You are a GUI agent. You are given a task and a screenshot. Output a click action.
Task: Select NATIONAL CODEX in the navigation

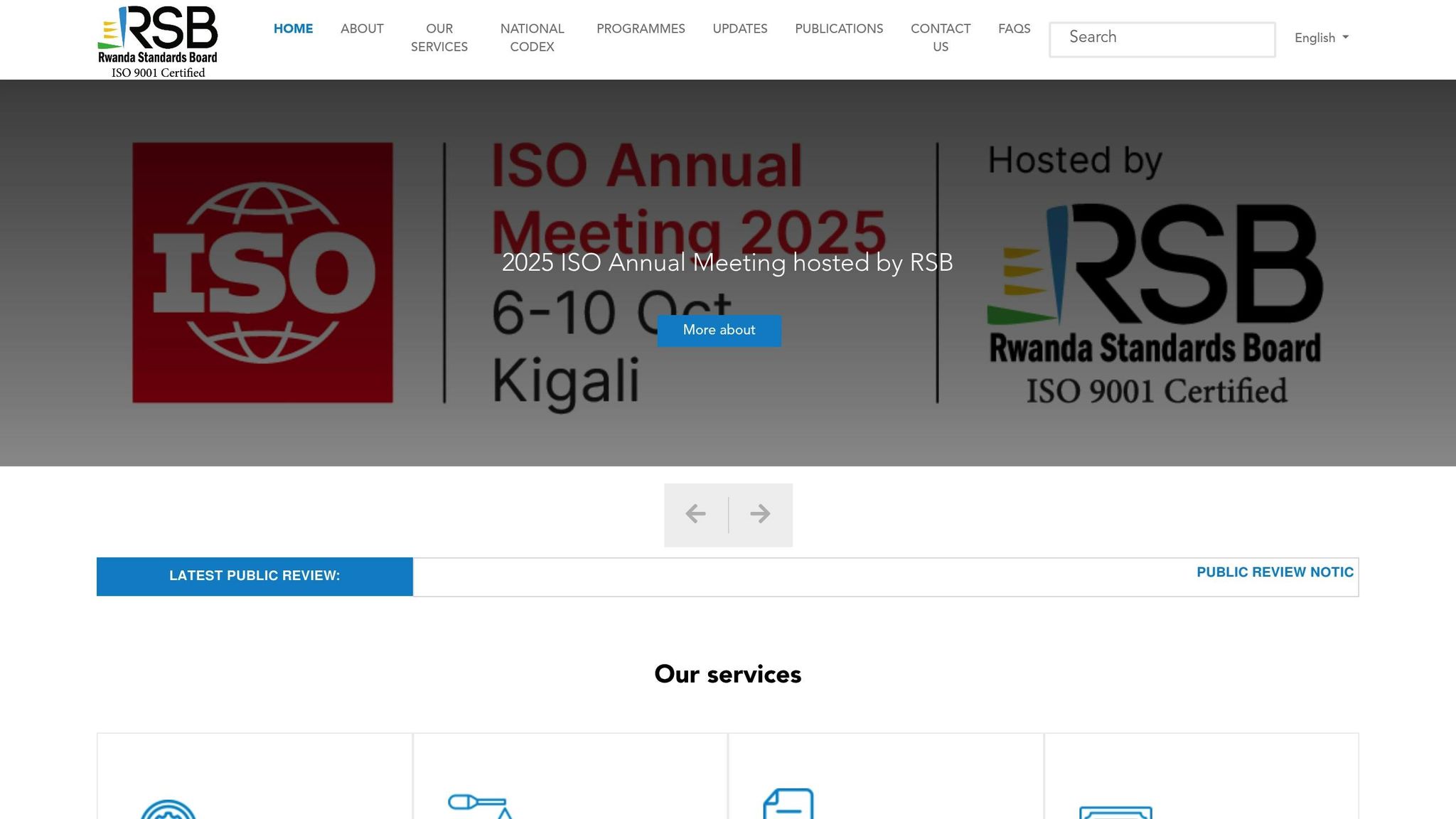pyautogui.click(x=532, y=38)
